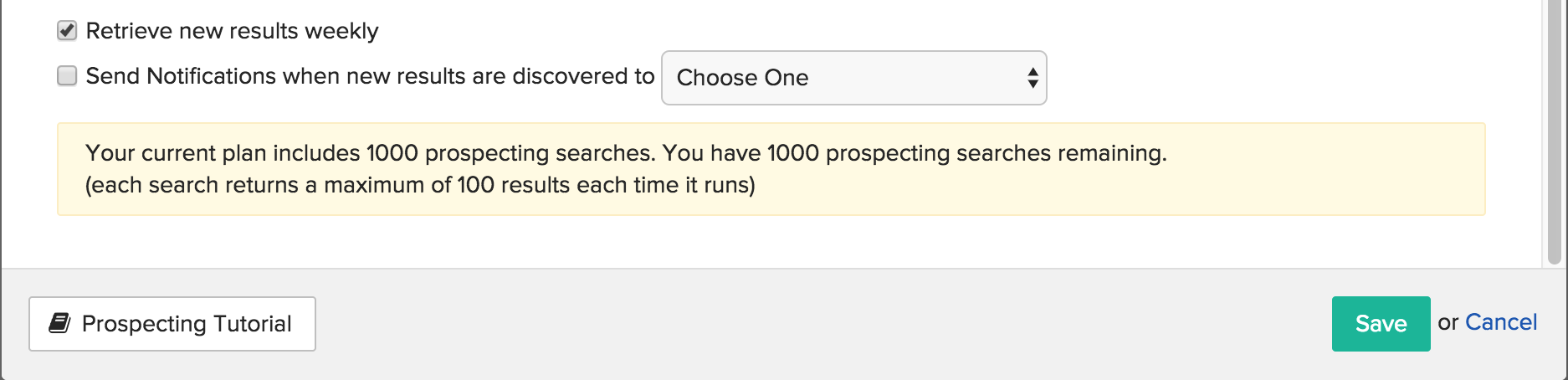Image resolution: width=1568 pixels, height=380 pixels.
Task: Click the blank white area below the notice
Action: 771,242
